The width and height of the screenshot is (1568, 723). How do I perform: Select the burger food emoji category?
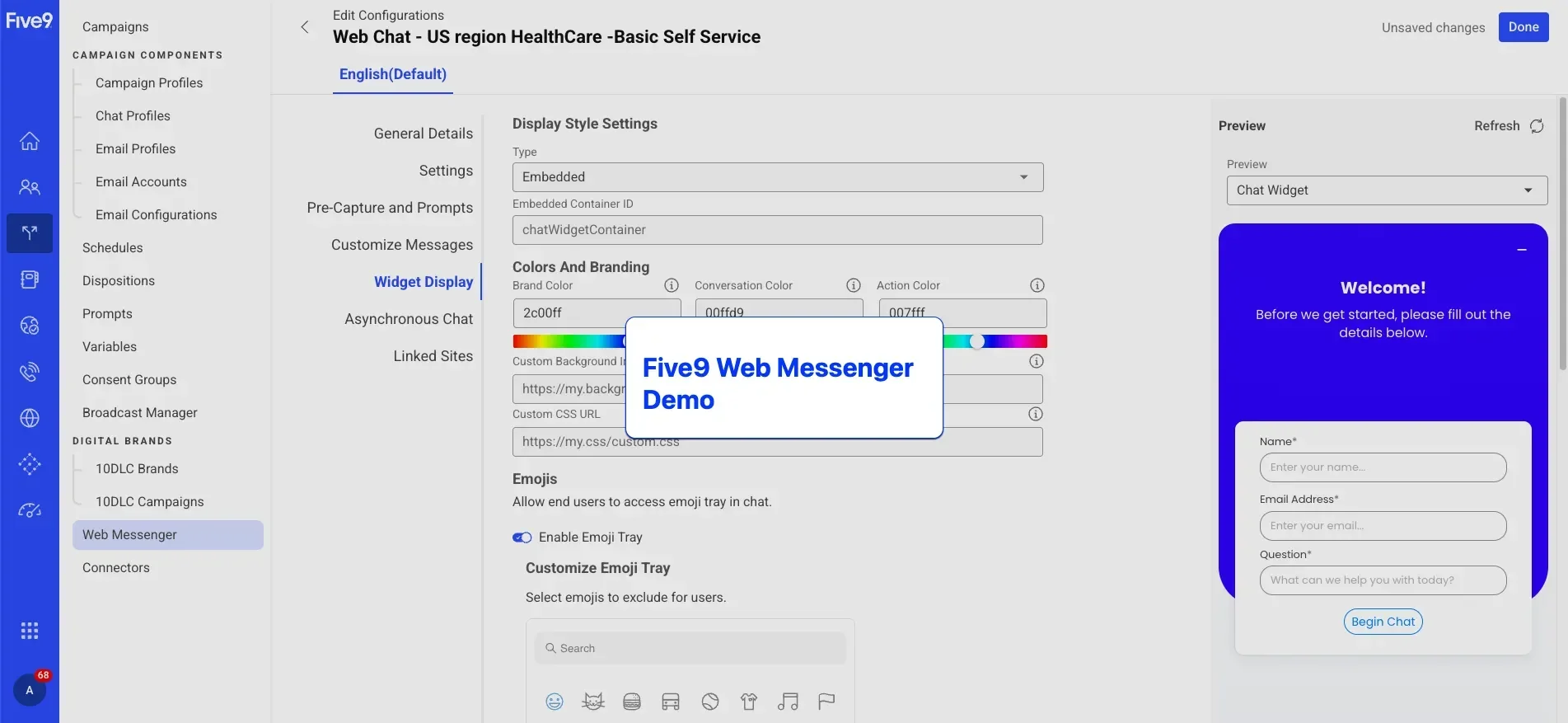click(x=632, y=702)
